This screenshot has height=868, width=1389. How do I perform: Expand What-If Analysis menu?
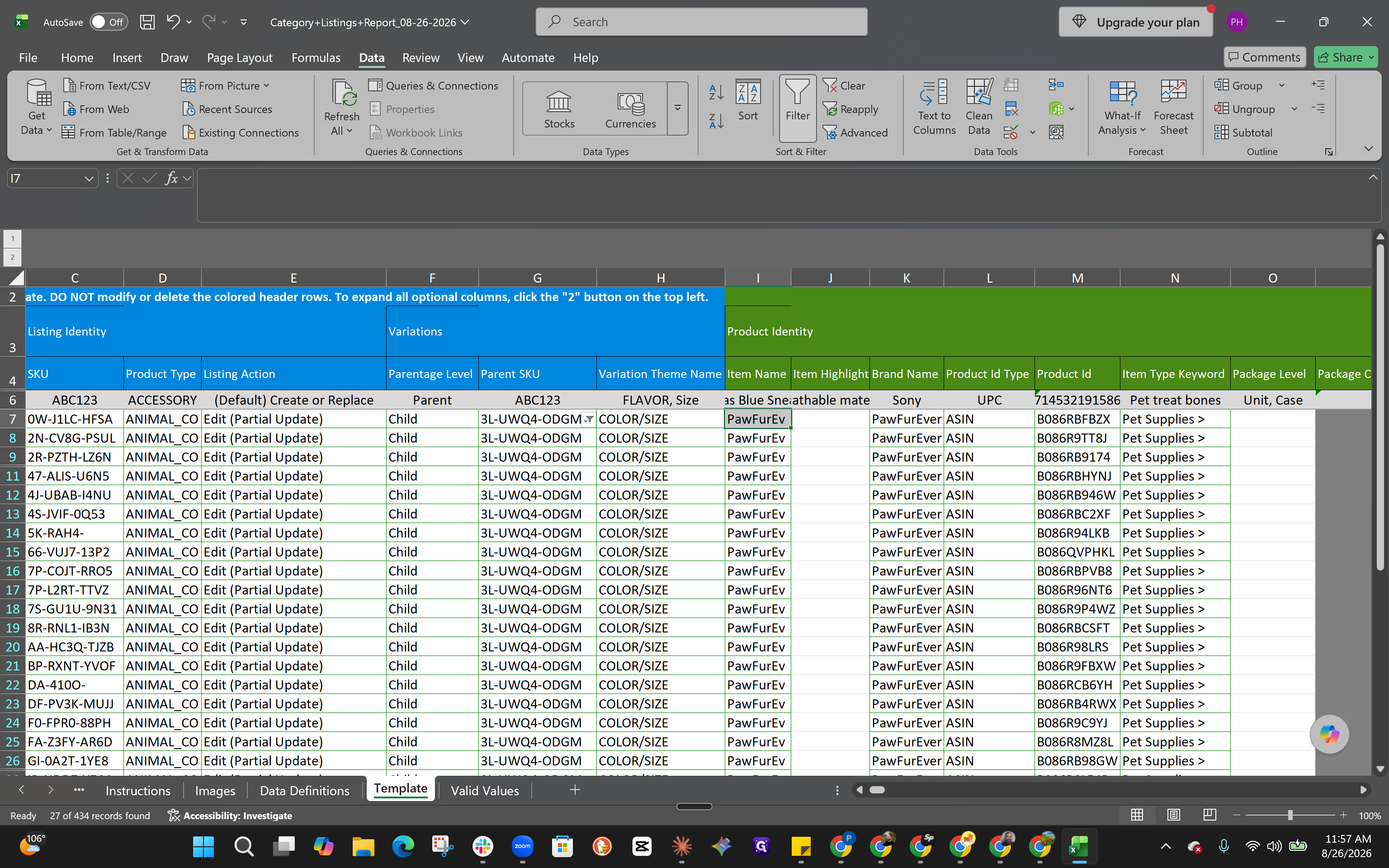pos(1122,107)
